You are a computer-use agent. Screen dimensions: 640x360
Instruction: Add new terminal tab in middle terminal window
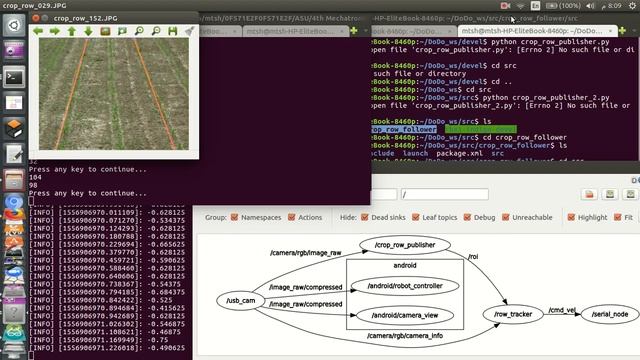coord(354,31)
